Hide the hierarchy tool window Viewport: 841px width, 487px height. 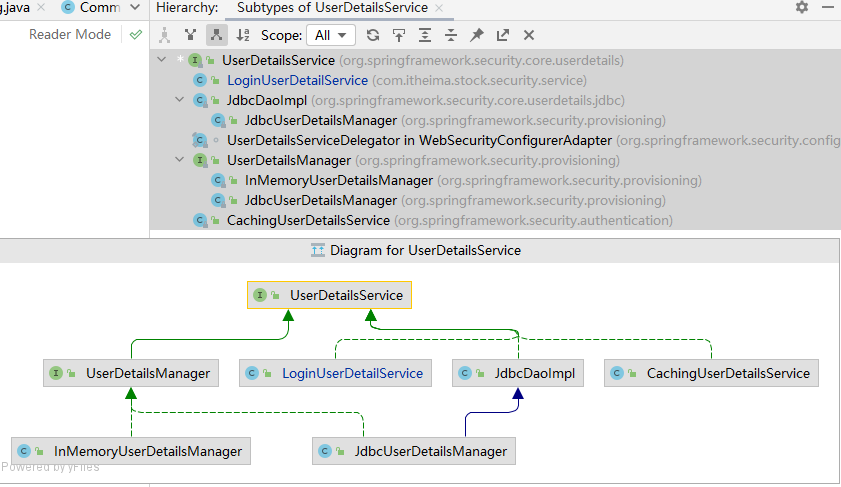click(x=828, y=8)
